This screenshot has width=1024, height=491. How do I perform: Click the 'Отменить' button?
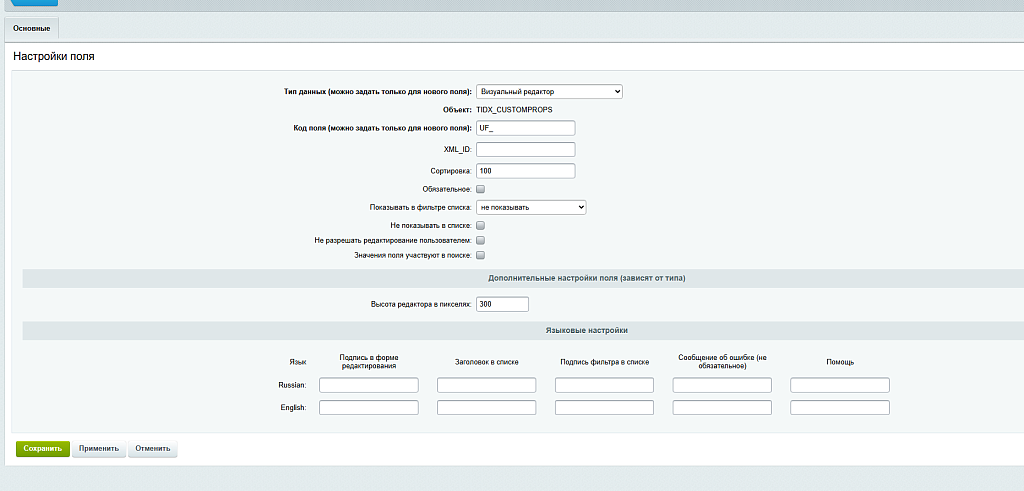tap(153, 449)
